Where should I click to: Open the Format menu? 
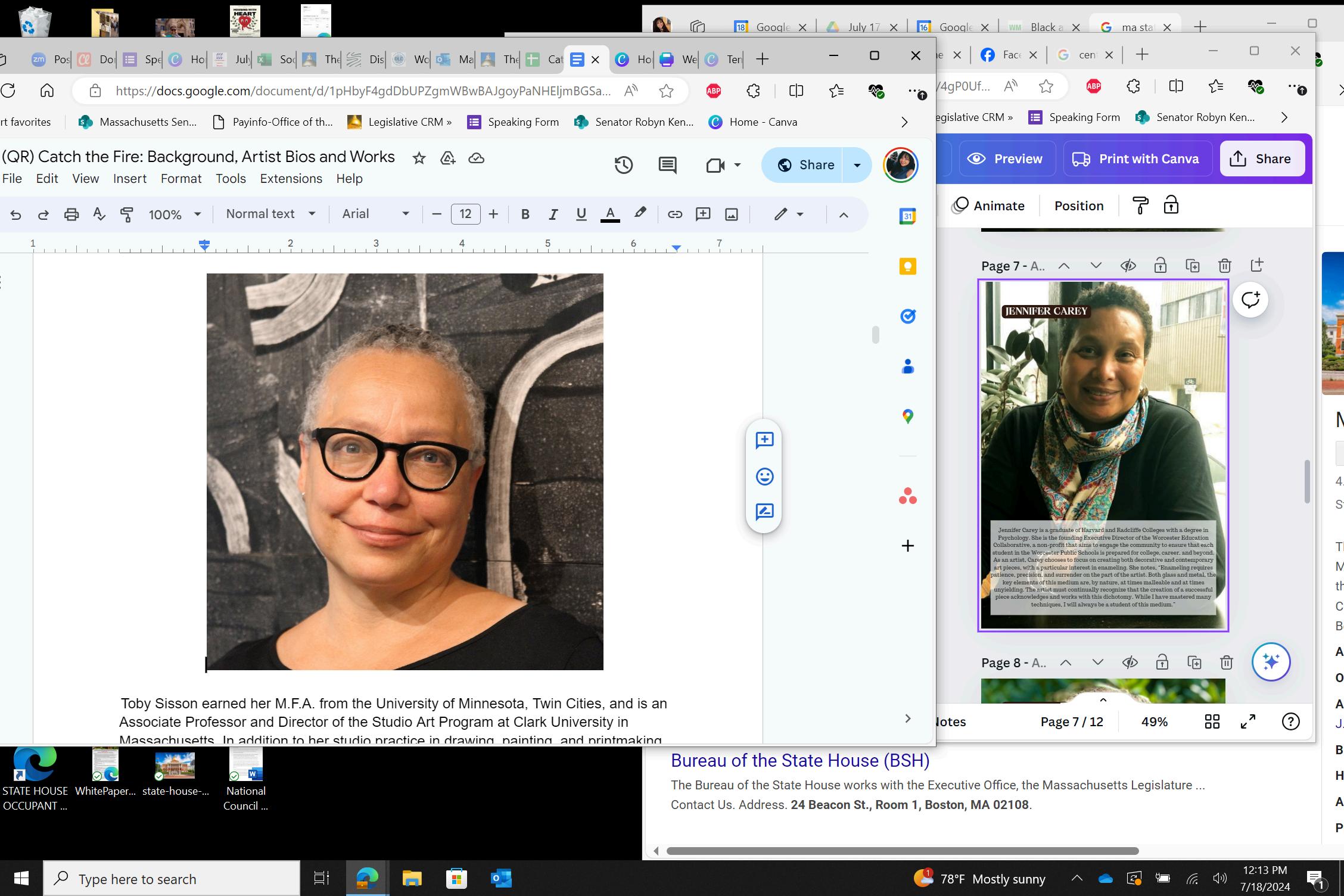[x=181, y=179]
